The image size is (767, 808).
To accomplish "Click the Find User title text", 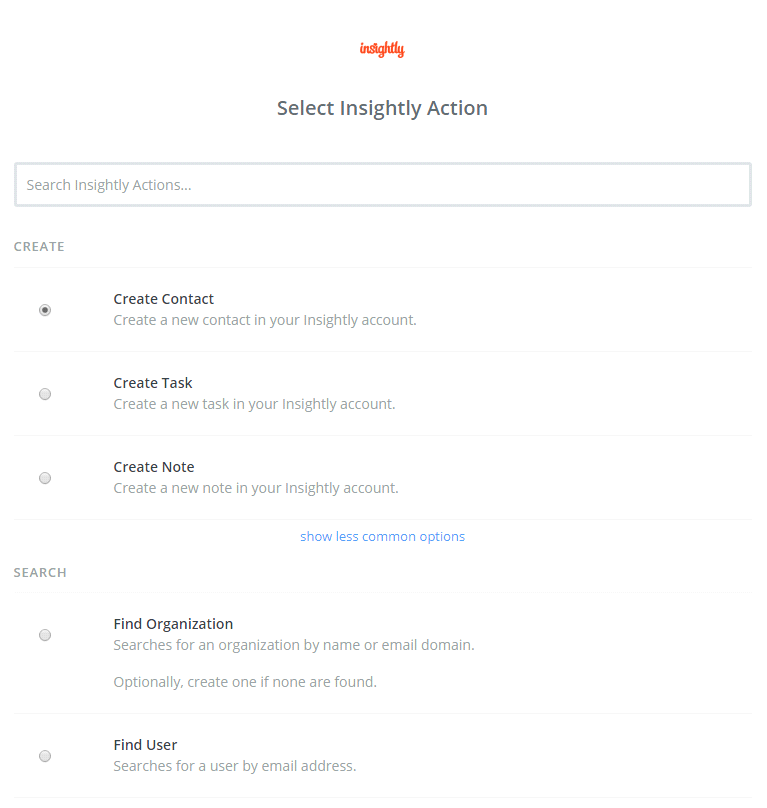I will coord(145,745).
